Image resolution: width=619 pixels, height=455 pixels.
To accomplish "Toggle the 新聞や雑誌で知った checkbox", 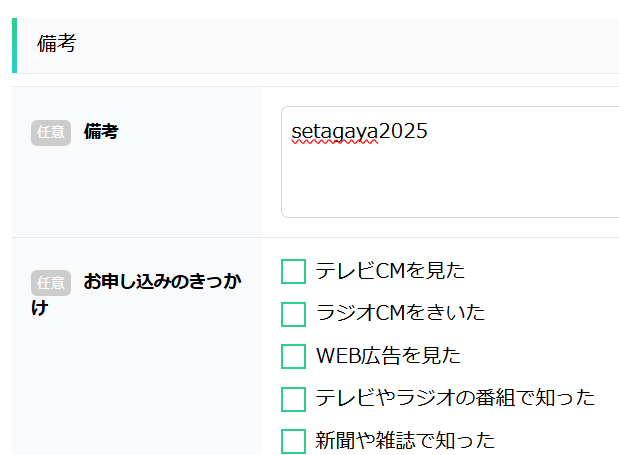I will pyautogui.click(x=293, y=441).
